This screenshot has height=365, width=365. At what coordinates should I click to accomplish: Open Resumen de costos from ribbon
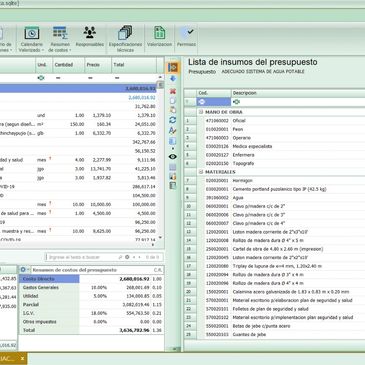tap(60, 39)
